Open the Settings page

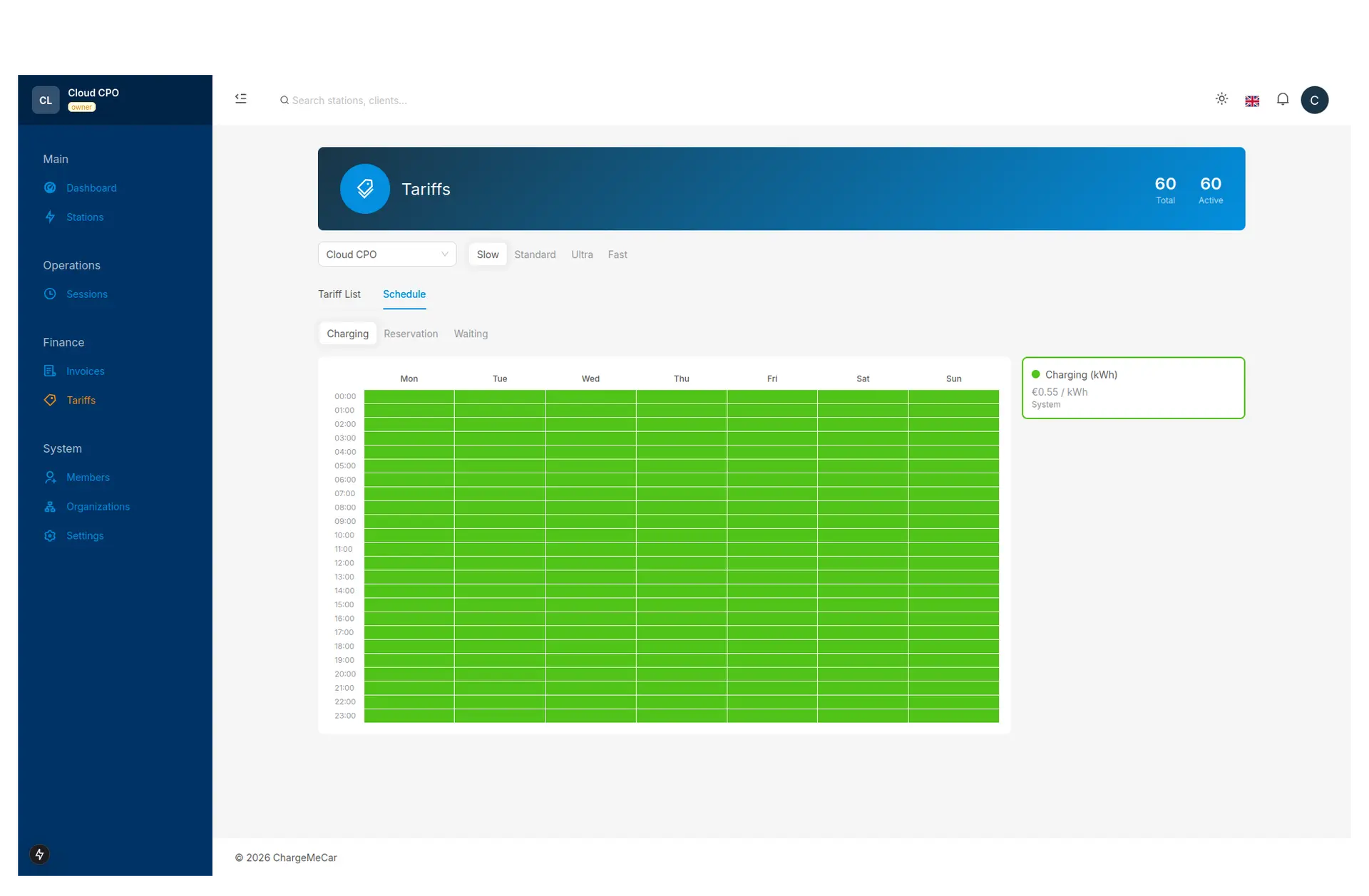[85, 536]
